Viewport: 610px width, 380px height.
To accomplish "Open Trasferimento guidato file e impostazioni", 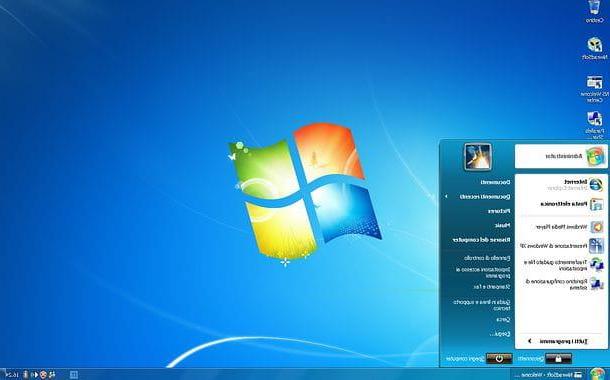I will click(564, 264).
